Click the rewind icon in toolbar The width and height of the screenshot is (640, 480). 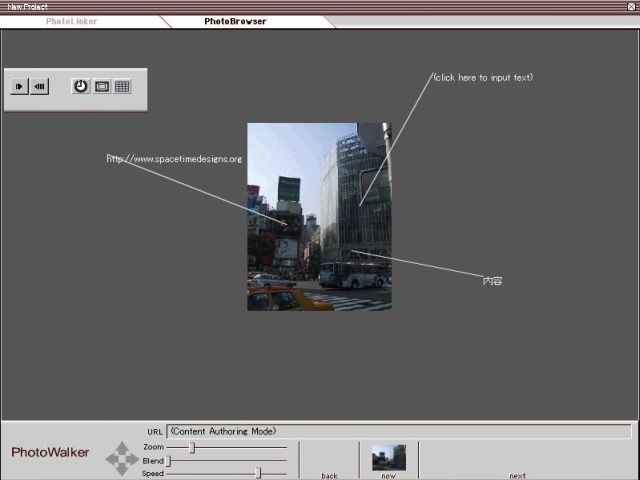point(39,87)
